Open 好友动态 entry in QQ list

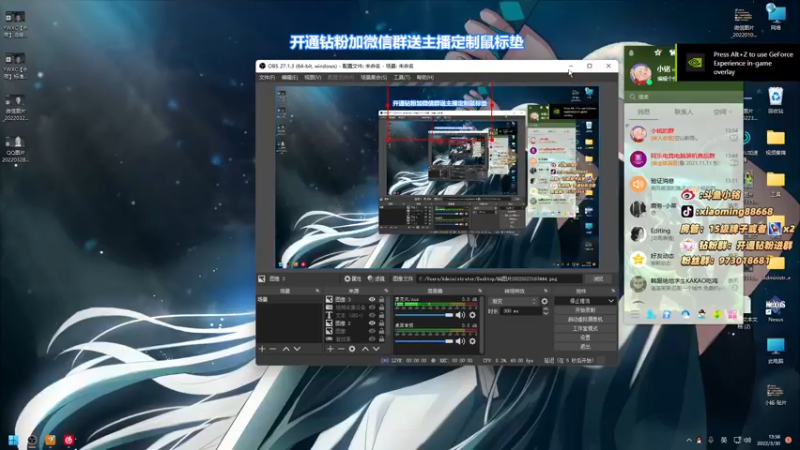click(684, 259)
